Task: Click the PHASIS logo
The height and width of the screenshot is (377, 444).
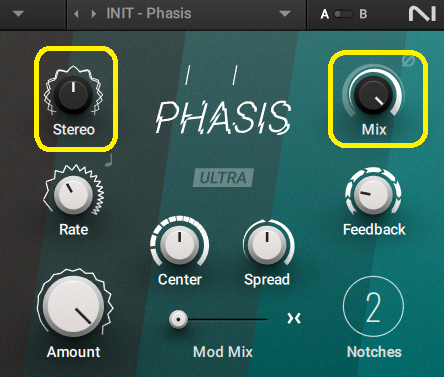Action: [223, 117]
